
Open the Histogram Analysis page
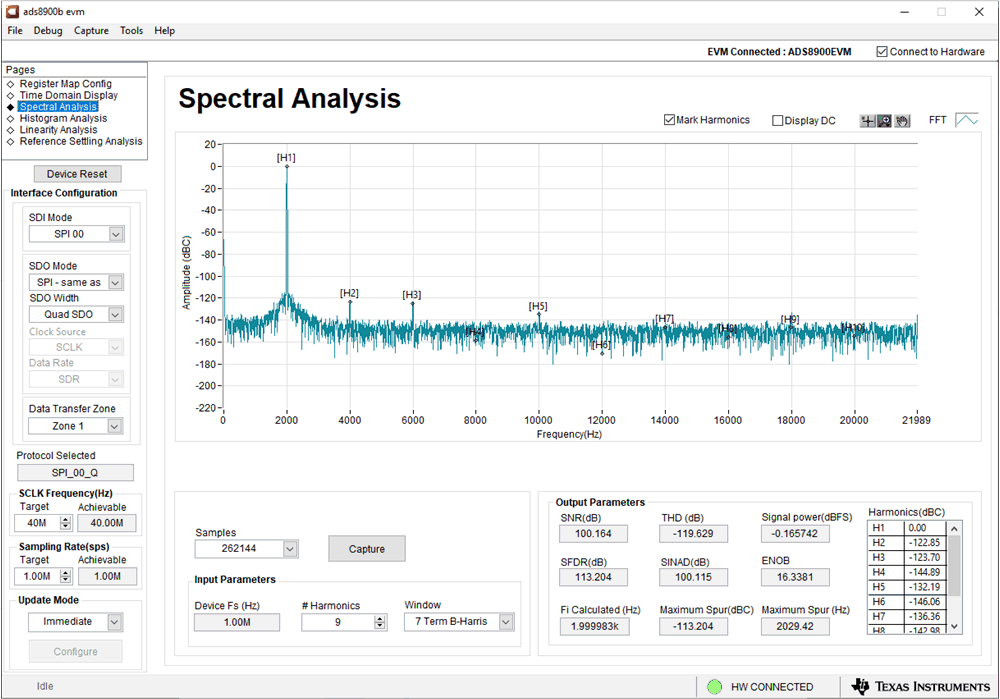click(63, 118)
